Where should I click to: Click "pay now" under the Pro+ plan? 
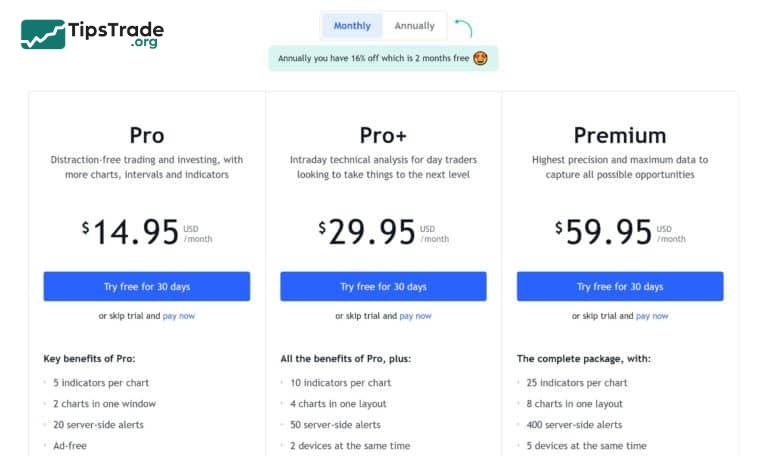[415, 316]
